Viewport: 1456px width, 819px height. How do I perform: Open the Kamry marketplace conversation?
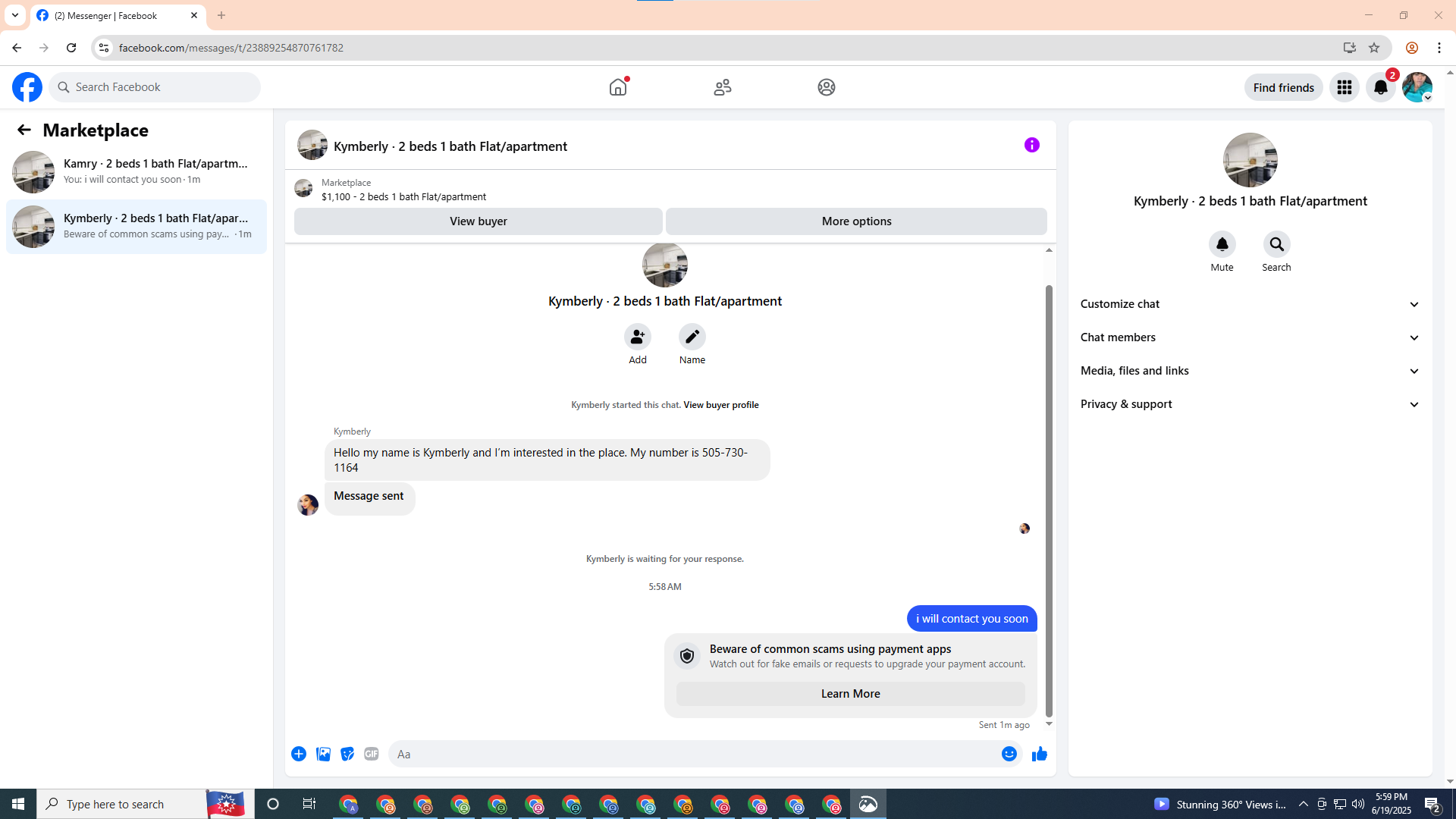pos(136,171)
